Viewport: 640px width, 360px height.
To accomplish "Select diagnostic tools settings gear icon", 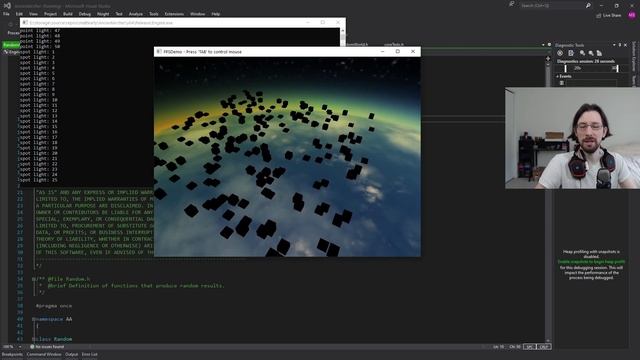I will pos(560,53).
